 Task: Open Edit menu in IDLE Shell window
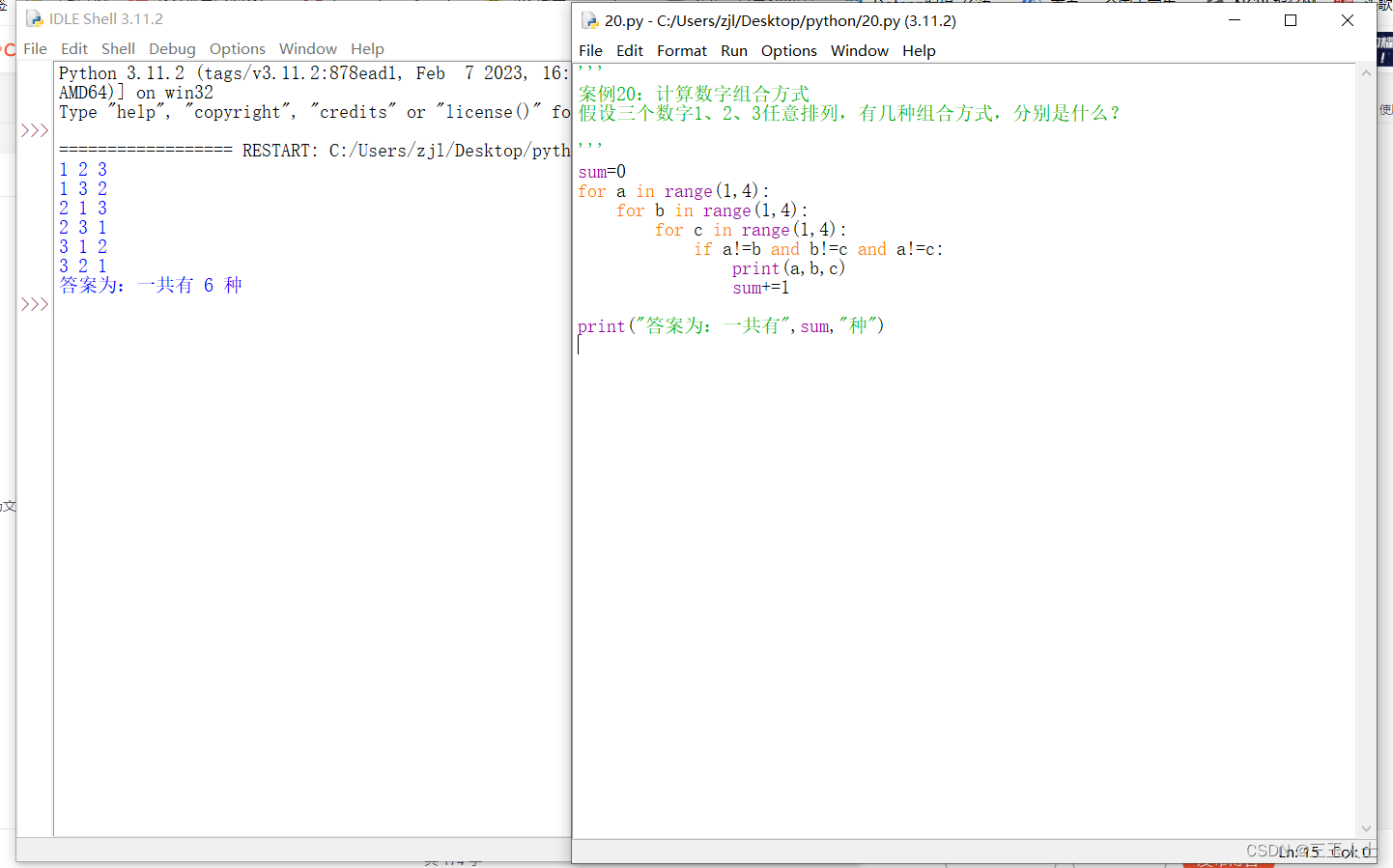73,48
